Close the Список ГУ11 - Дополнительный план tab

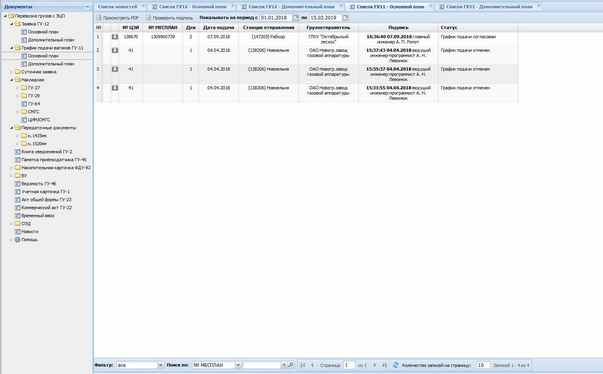pyautogui.click(x=539, y=5)
